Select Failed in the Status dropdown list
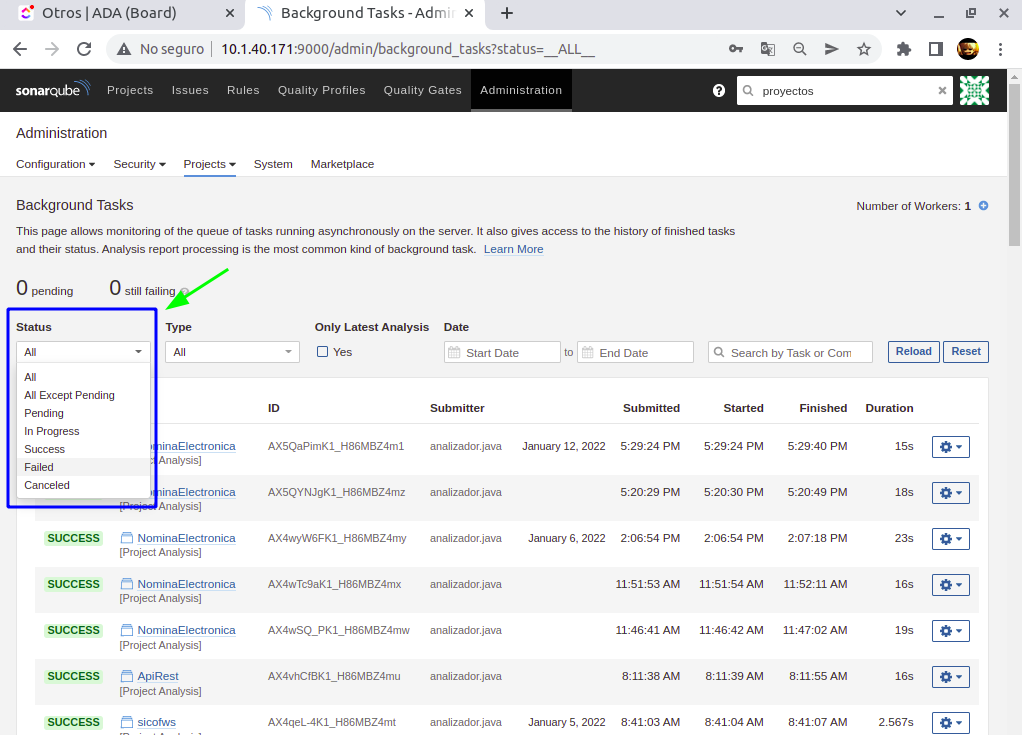This screenshot has height=735, width=1022. (x=39, y=467)
